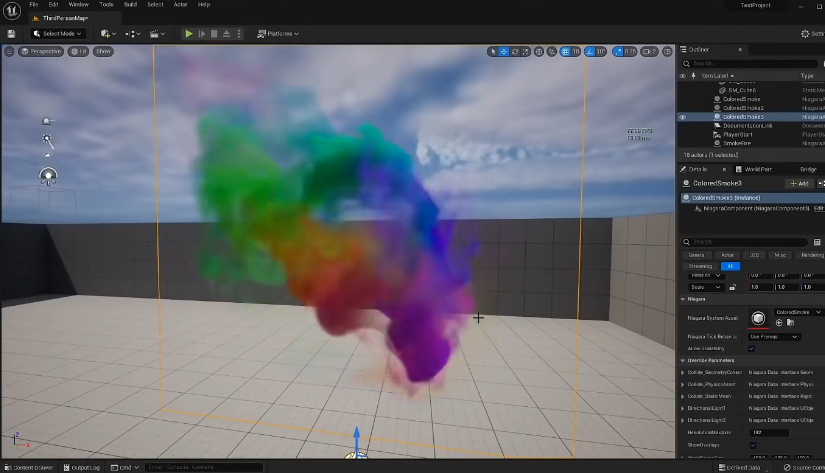The width and height of the screenshot is (825, 473).
Task: Toggle the Scale lock ratio icon
Action: pyautogui.click(x=732, y=287)
